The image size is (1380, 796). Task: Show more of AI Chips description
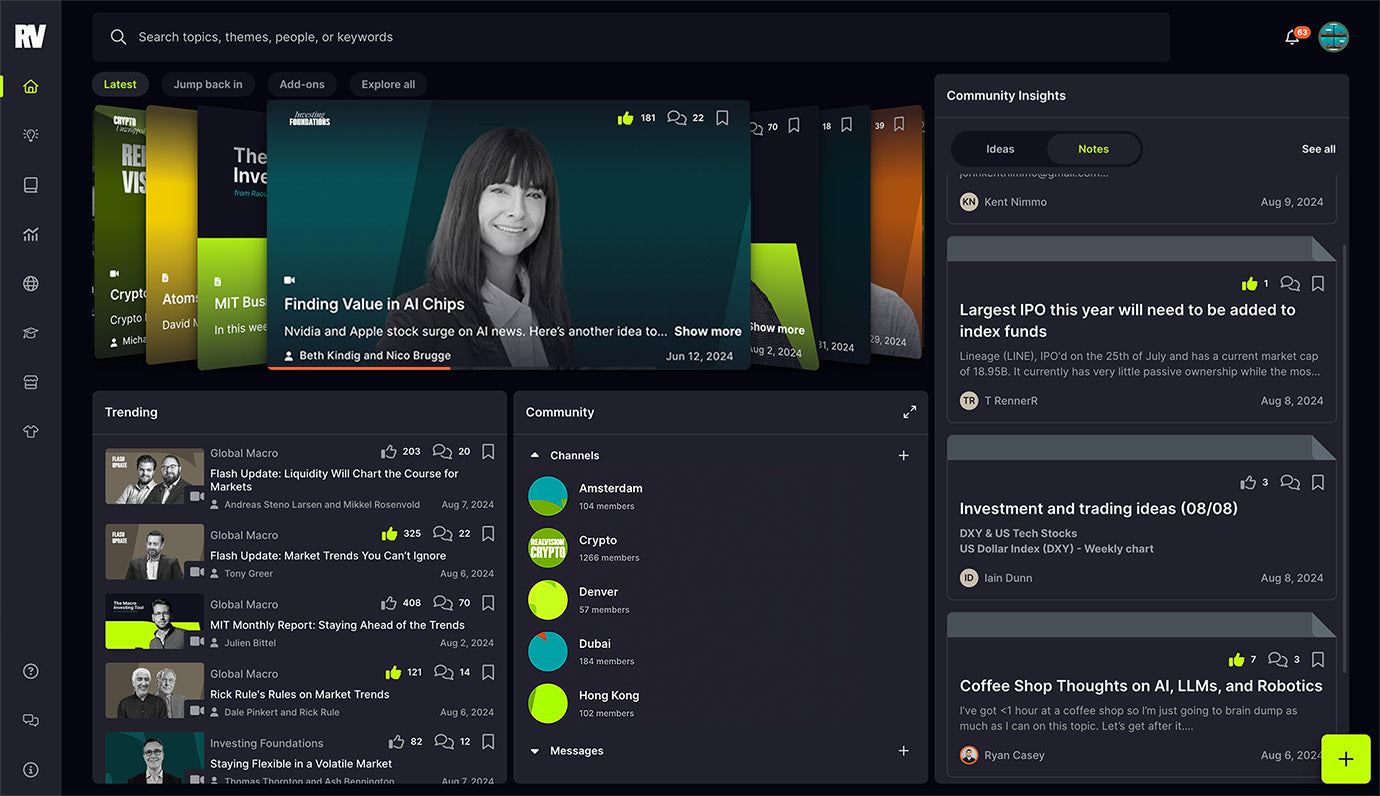tap(707, 331)
